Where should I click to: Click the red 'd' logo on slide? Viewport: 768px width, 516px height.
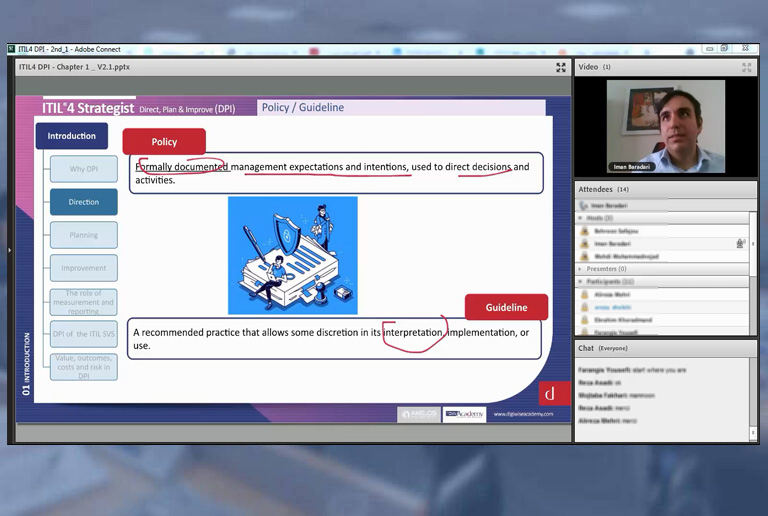click(x=549, y=392)
